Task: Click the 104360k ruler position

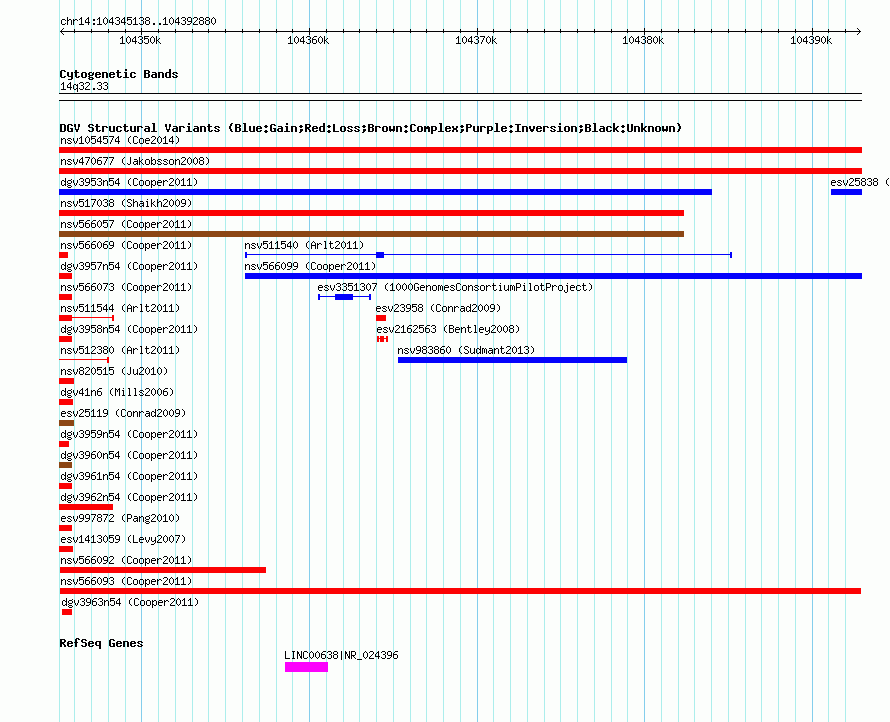Action: (x=308, y=40)
